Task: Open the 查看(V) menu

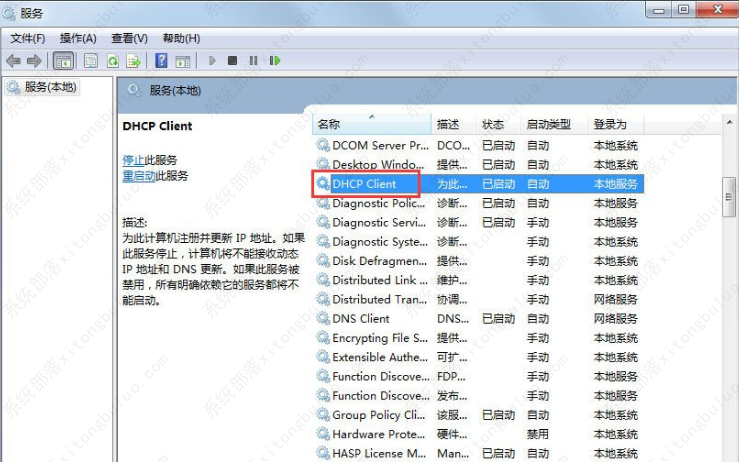Action: (129, 38)
